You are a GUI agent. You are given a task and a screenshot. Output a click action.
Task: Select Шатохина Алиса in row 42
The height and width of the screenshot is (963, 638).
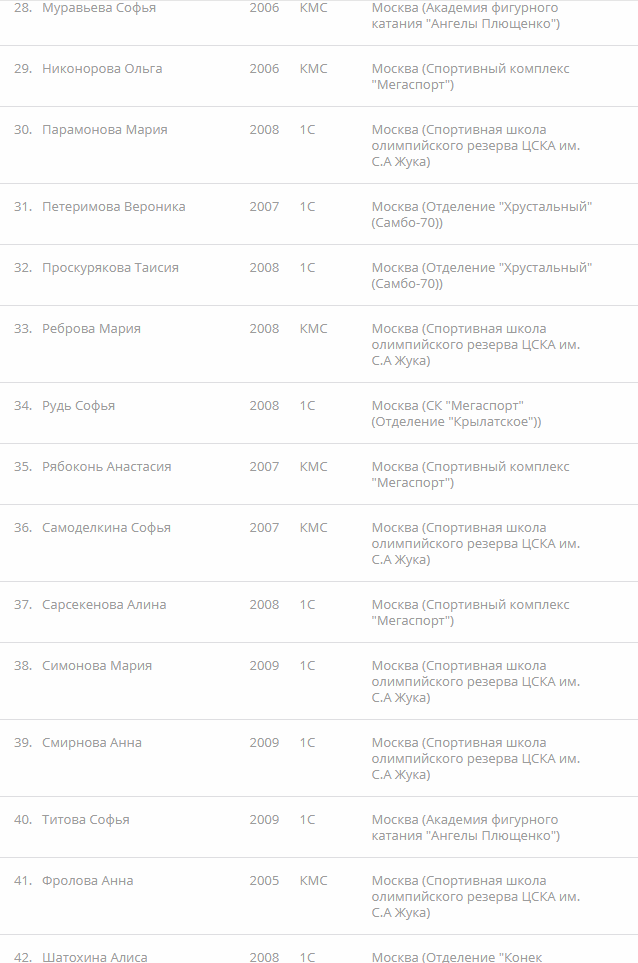coord(95,956)
